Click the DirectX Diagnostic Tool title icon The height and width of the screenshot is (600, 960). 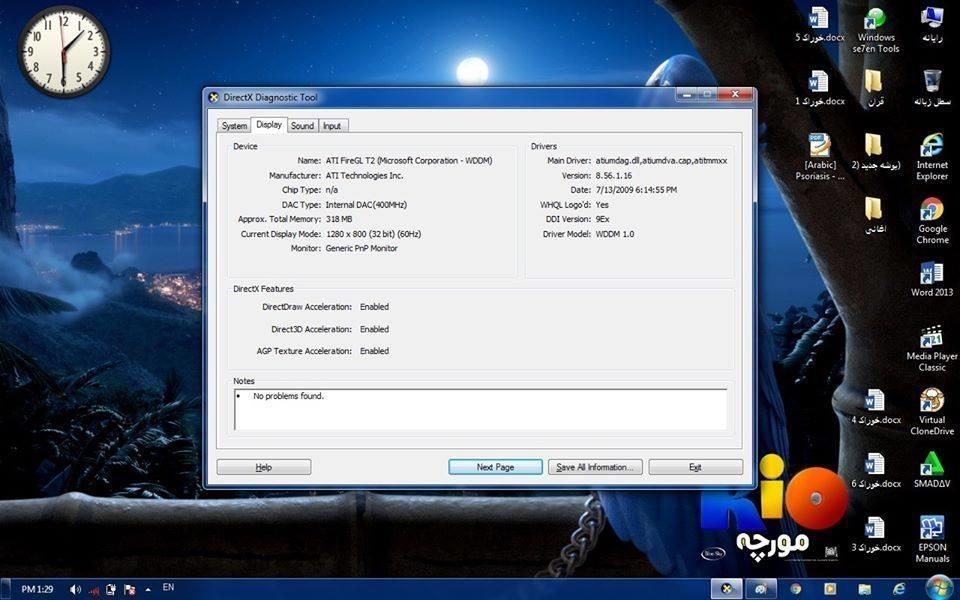(x=214, y=97)
